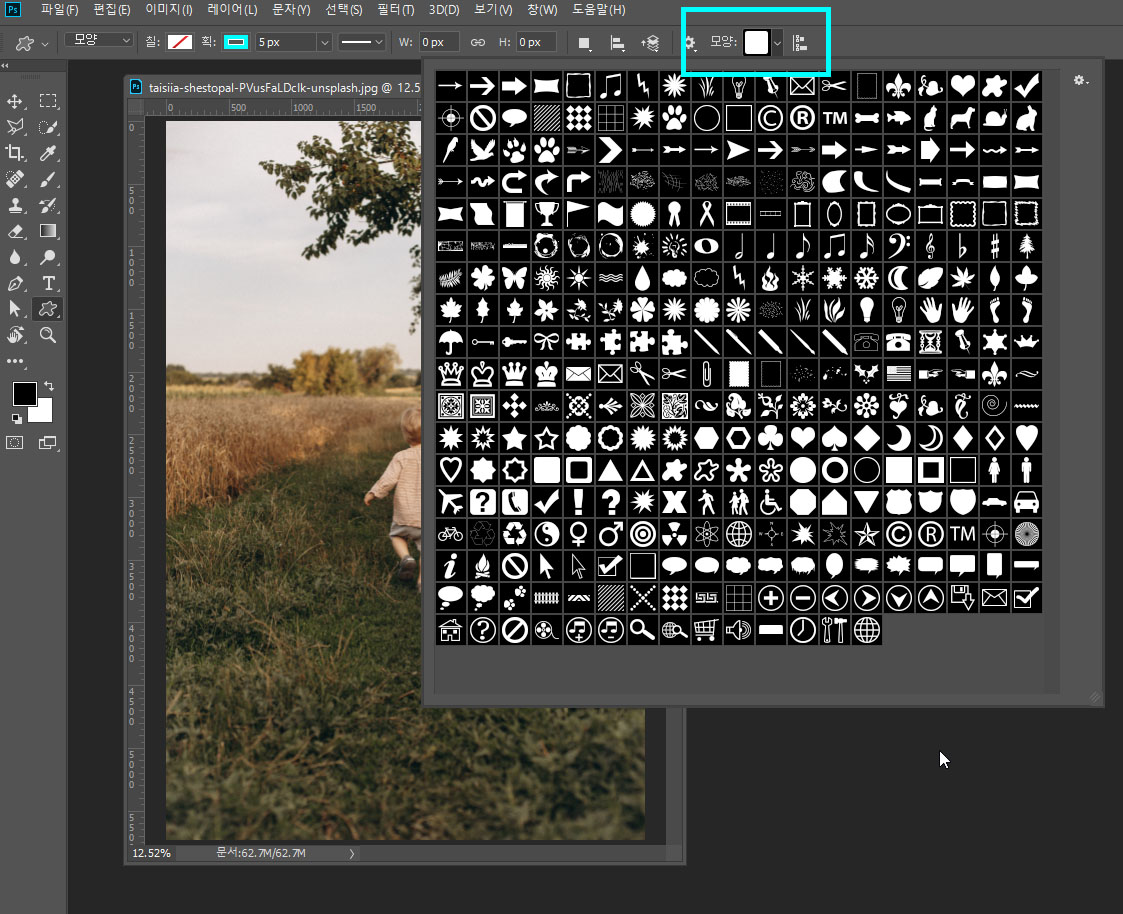
Task: Select the Gradient tool
Action: point(48,231)
